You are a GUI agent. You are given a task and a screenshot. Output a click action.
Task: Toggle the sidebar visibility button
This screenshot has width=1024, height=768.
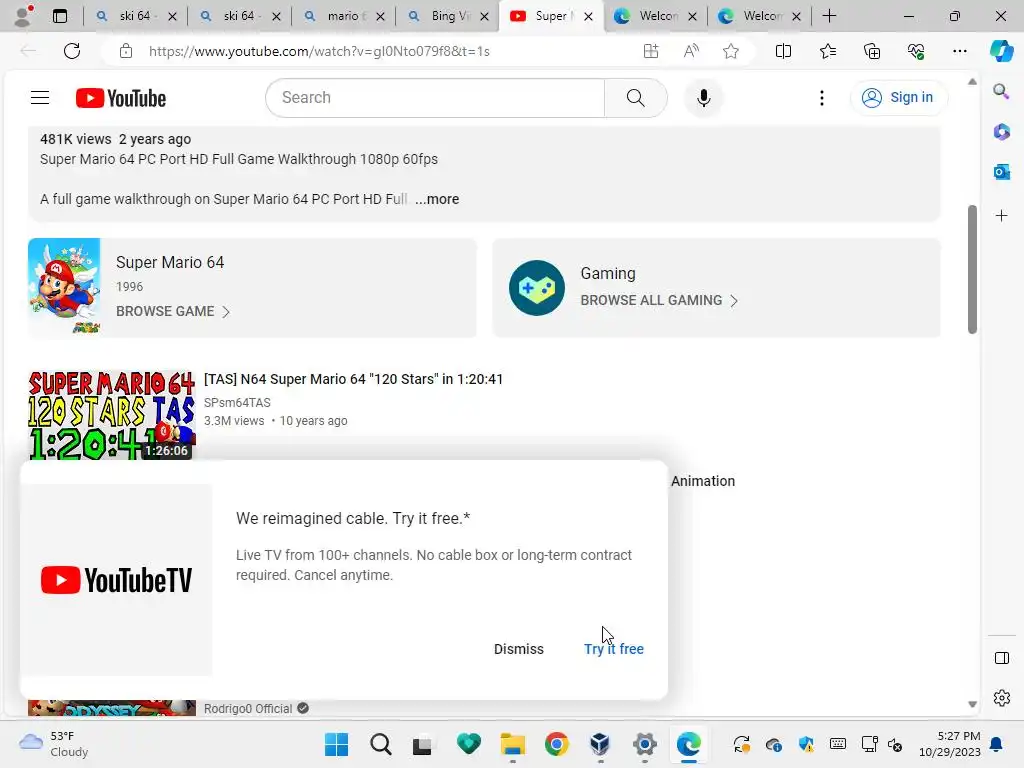(1001, 658)
